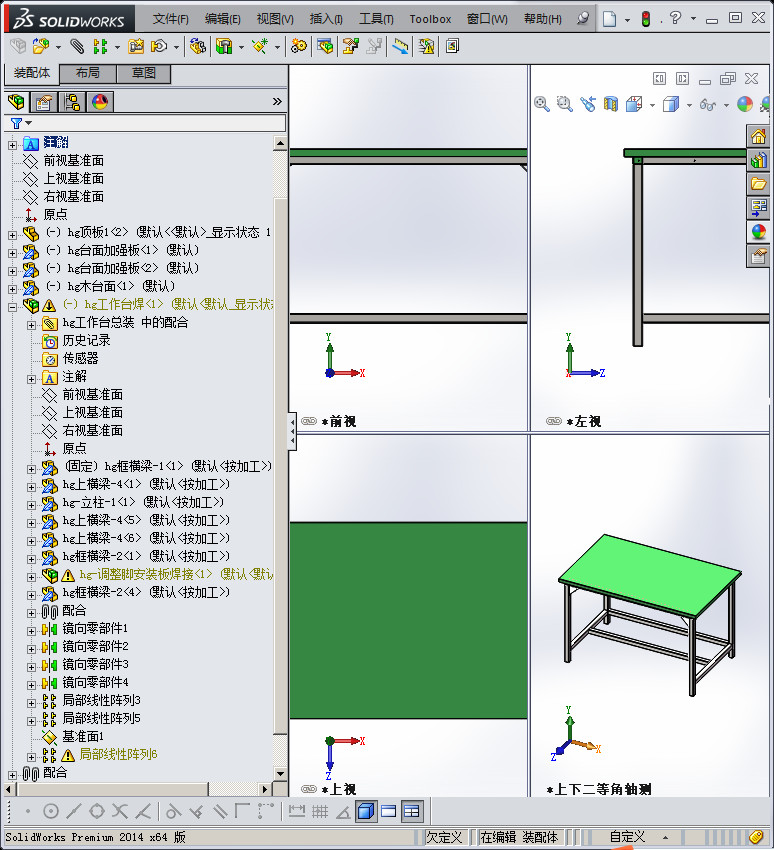
Task: Expand the hg-立柱-1<1> component node
Action: (31, 505)
